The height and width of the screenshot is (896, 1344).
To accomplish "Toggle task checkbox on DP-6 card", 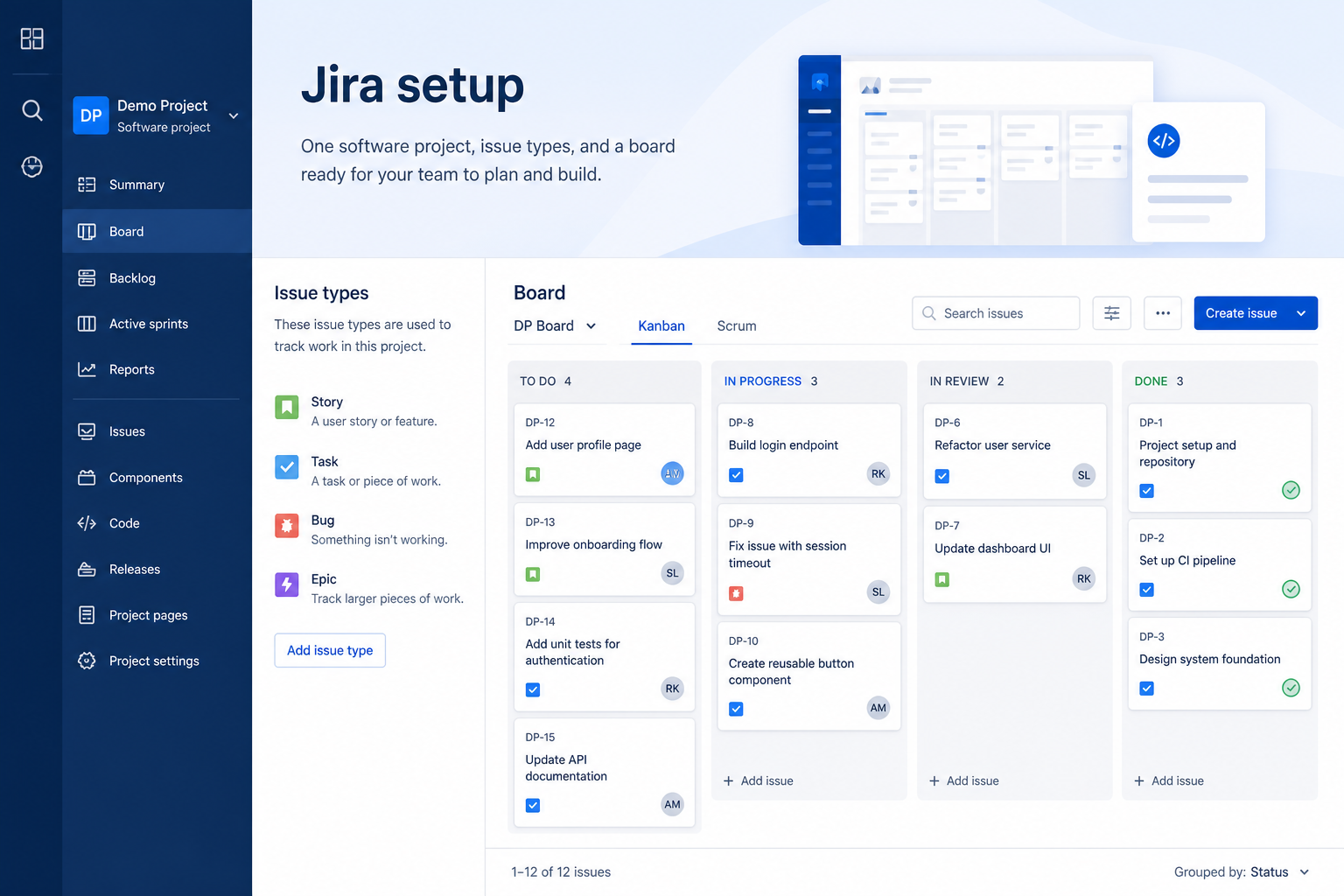I will pyautogui.click(x=942, y=476).
